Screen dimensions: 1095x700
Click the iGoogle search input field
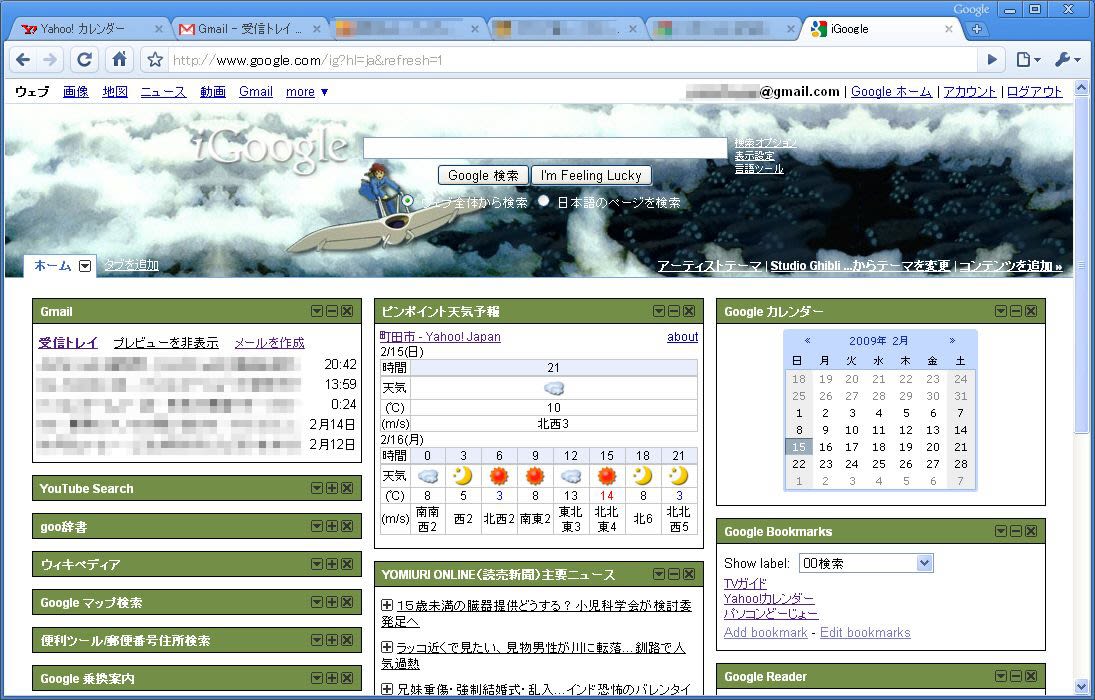545,147
